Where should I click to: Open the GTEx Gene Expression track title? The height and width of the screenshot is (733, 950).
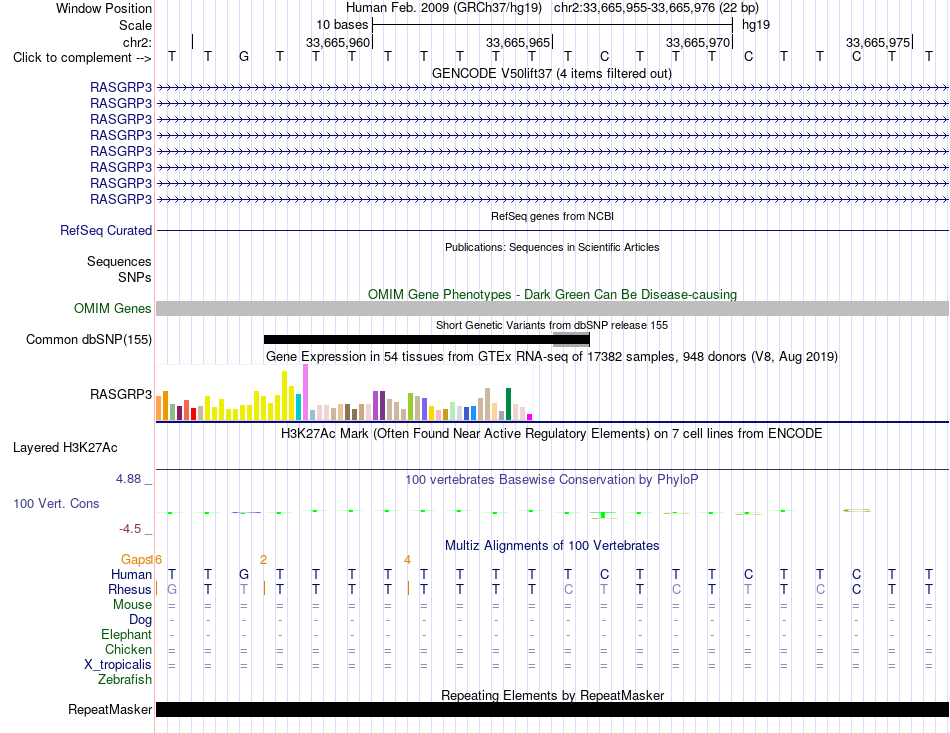click(x=552, y=356)
